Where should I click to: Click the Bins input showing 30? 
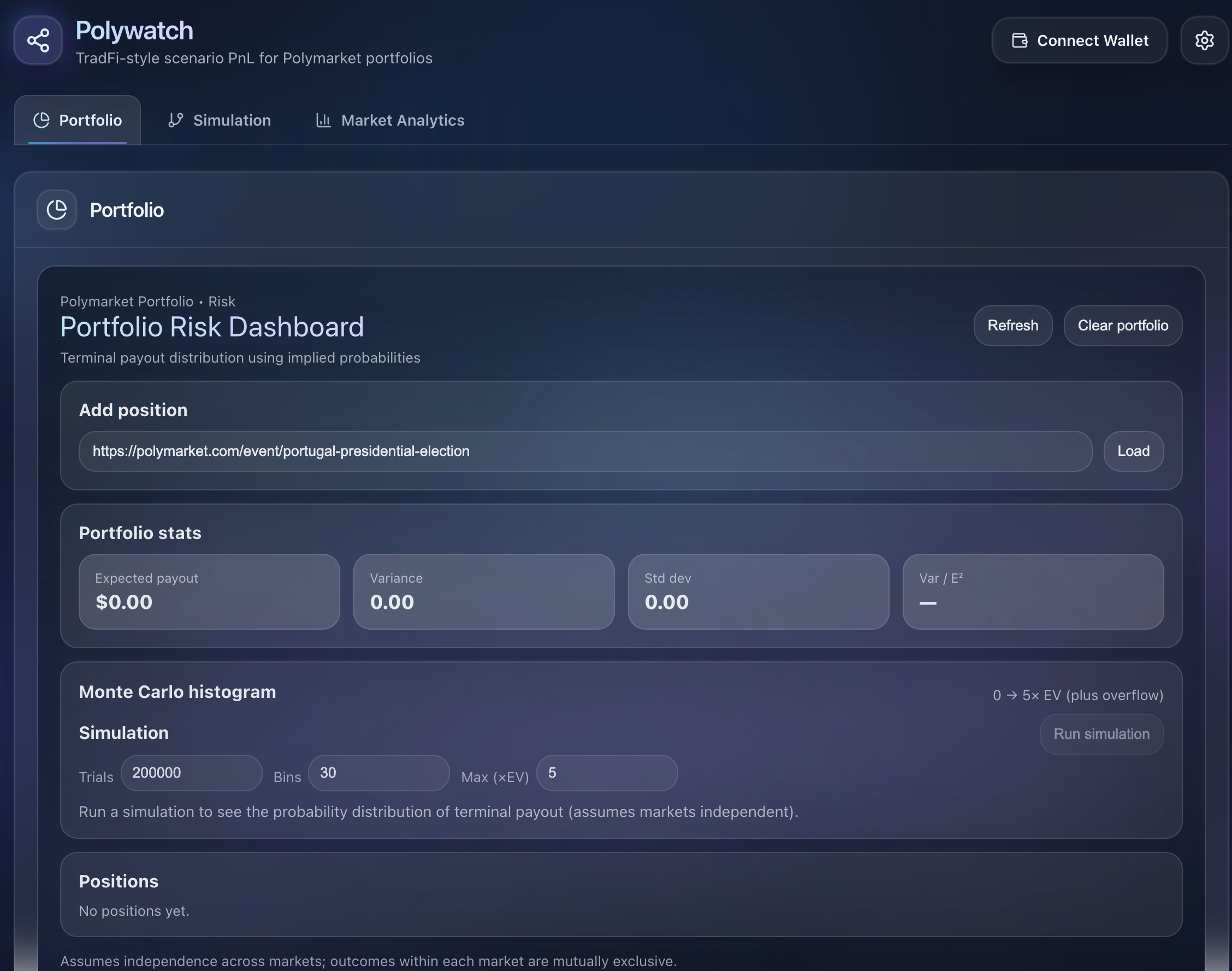[378, 773]
